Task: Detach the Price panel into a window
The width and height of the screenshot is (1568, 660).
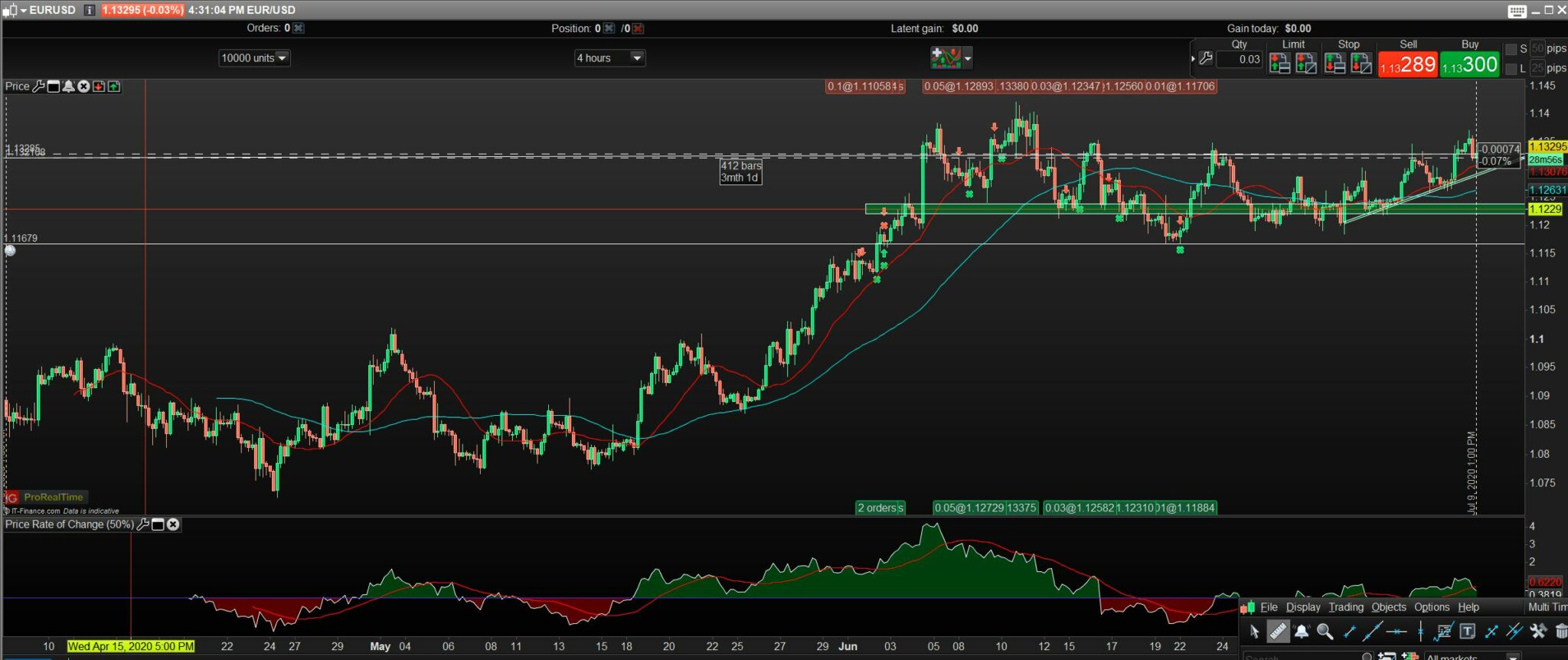Action: (54, 87)
